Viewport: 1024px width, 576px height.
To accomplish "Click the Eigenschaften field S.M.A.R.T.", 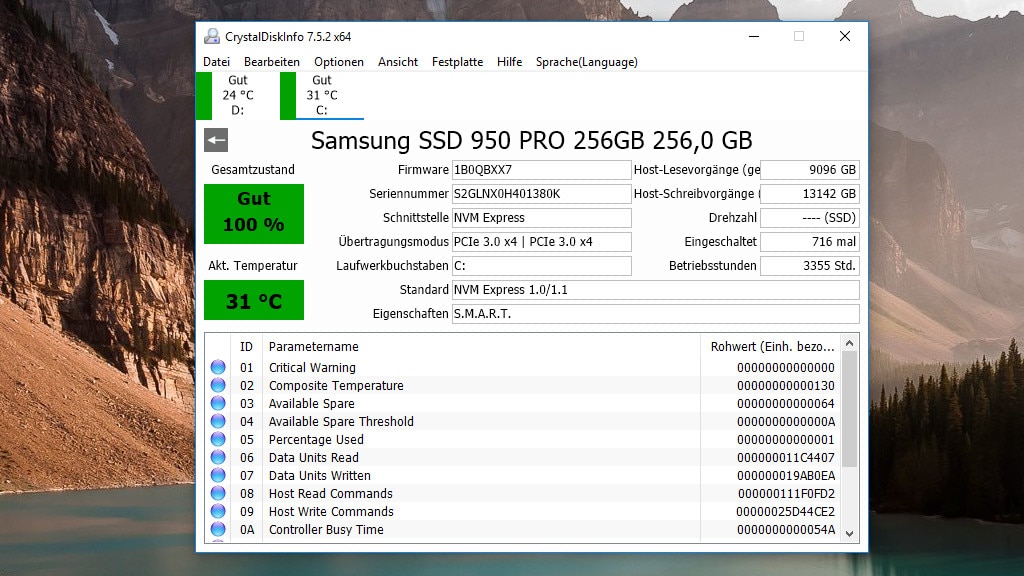I will [x=656, y=314].
